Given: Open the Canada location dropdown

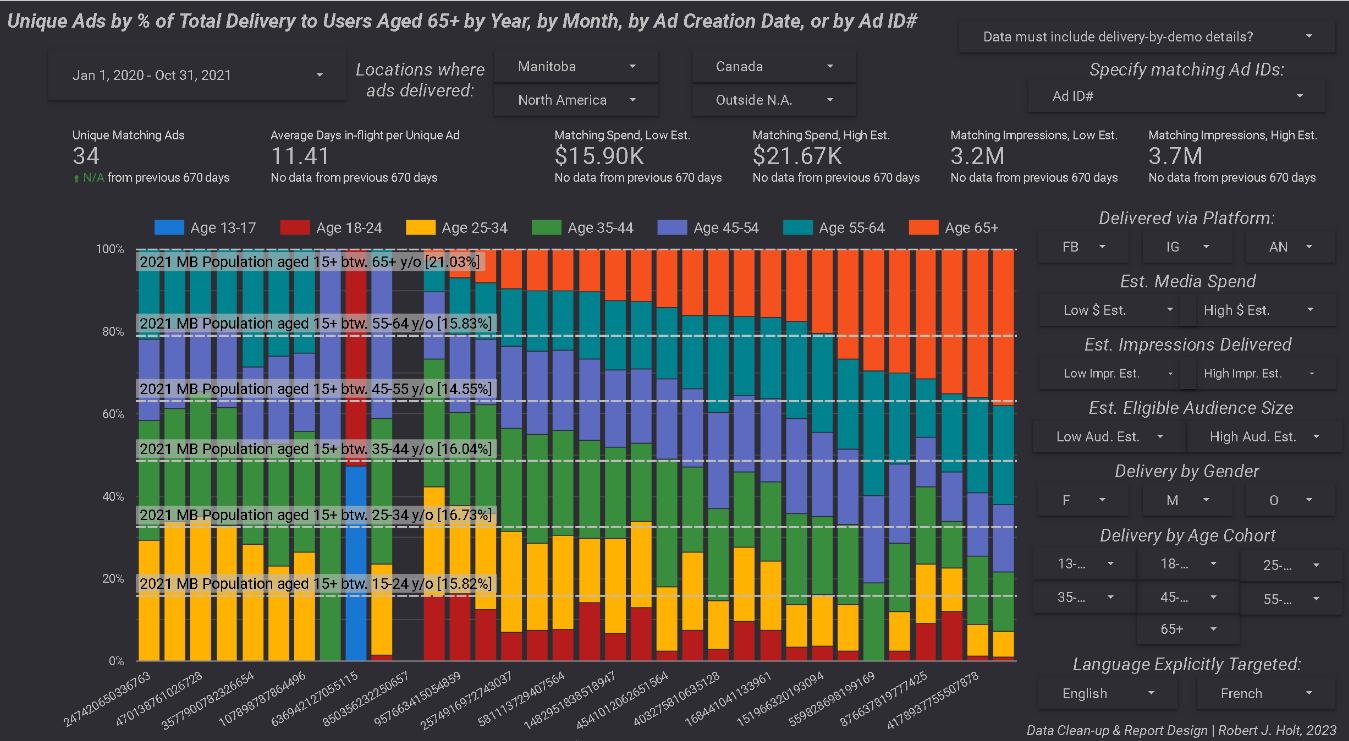Looking at the screenshot, I should tap(774, 66).
